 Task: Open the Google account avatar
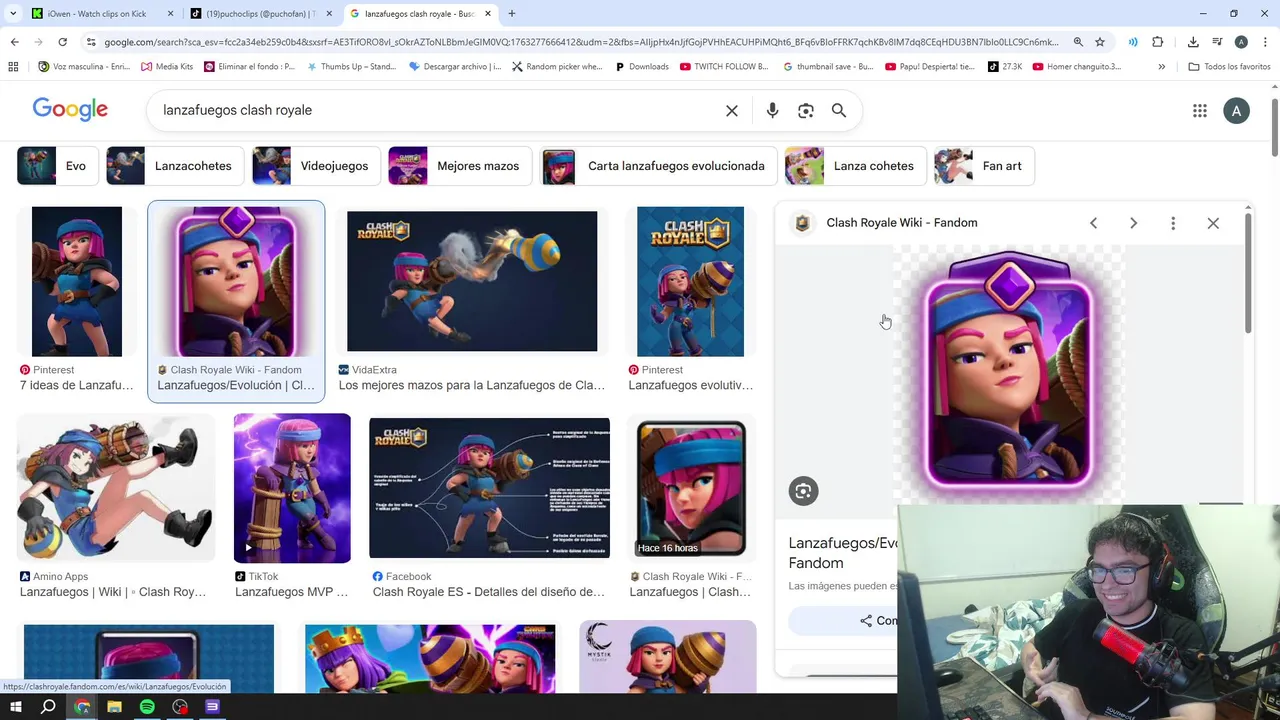pyautogui.click(x=1236, y=111)
